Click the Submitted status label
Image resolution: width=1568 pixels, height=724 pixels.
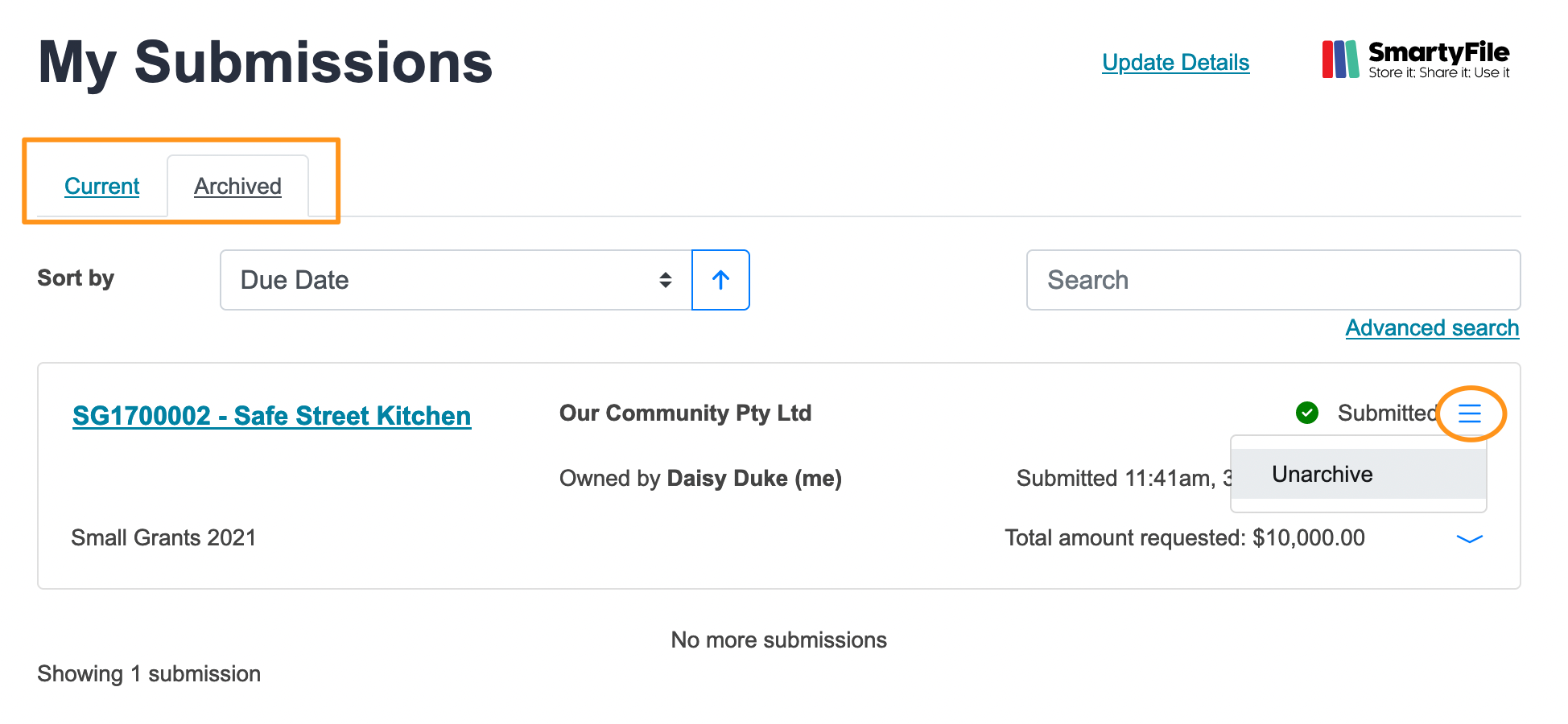(x=1387, y=413)
